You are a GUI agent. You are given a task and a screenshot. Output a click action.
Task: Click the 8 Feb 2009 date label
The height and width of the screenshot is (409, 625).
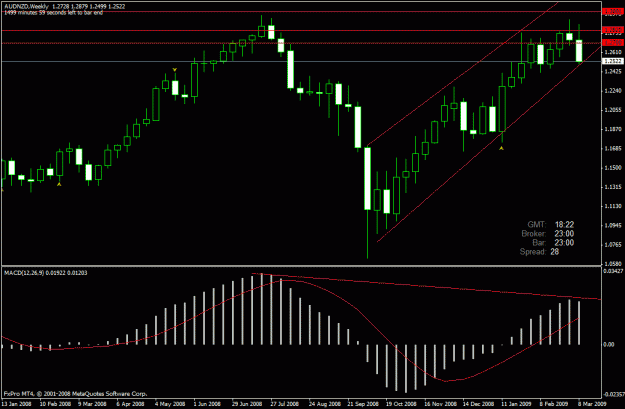click(554, 404)
